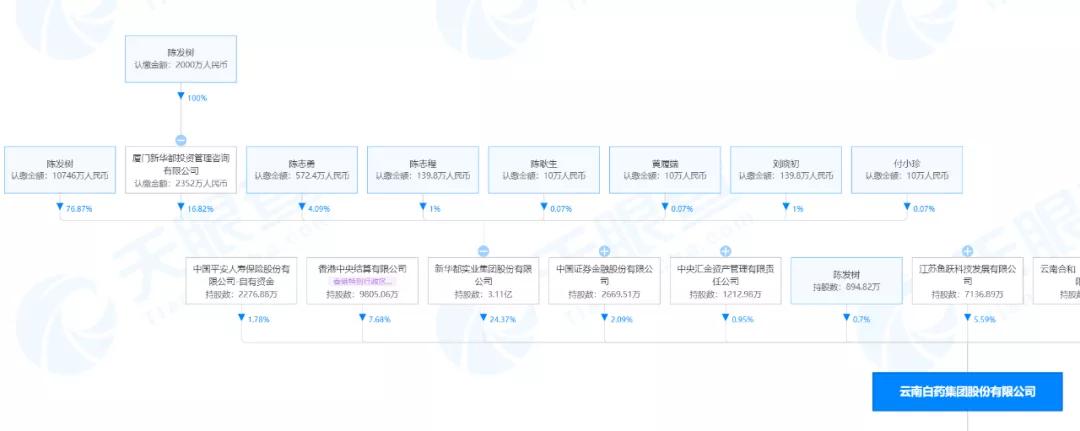Expand 江苏鱼跃科技发展有限公司 with plus icon
Screen dimensions: 1080x431
coord(967,251)
